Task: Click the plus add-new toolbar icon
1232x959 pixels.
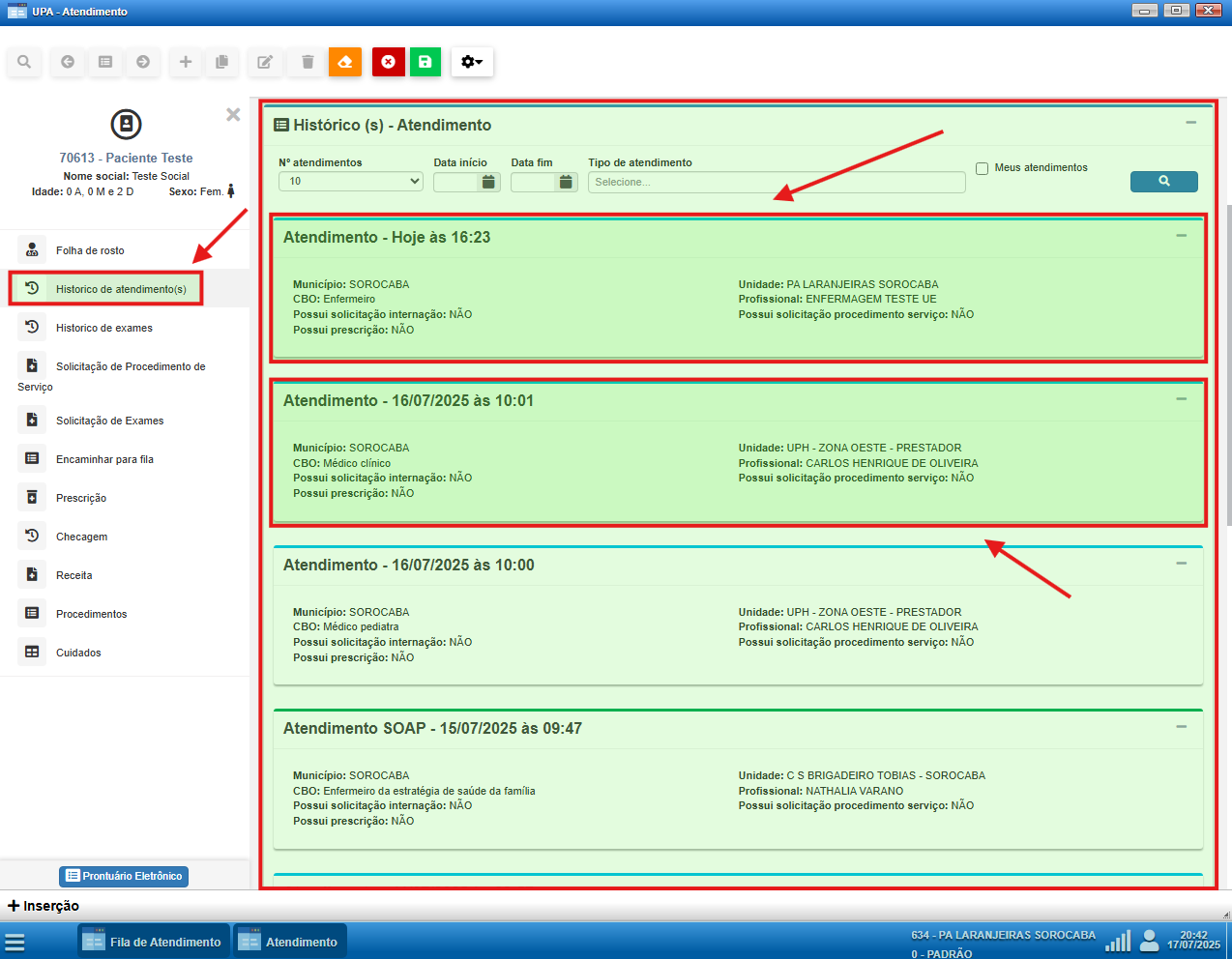Action: pyautogui.click(x=186, y=62)
